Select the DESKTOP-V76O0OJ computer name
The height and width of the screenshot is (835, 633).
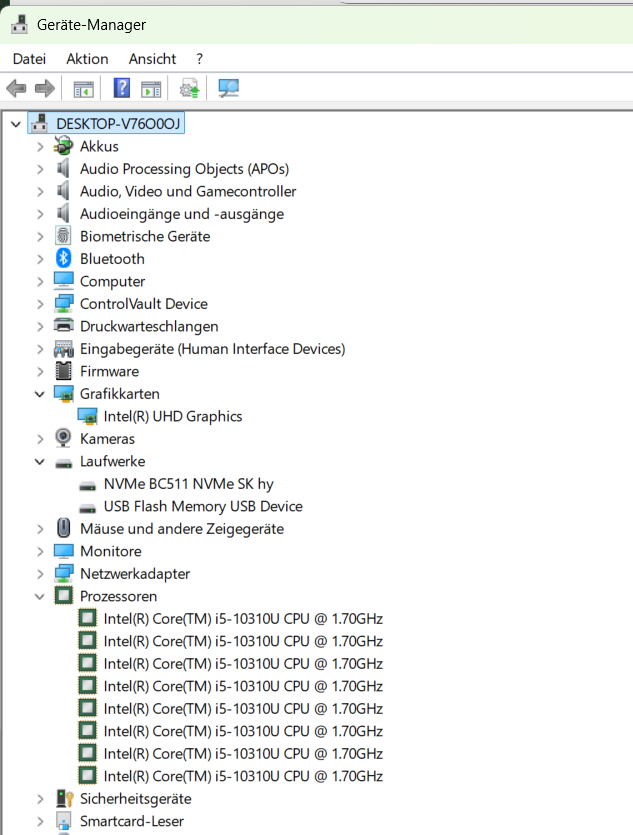(x=118, y=124)
